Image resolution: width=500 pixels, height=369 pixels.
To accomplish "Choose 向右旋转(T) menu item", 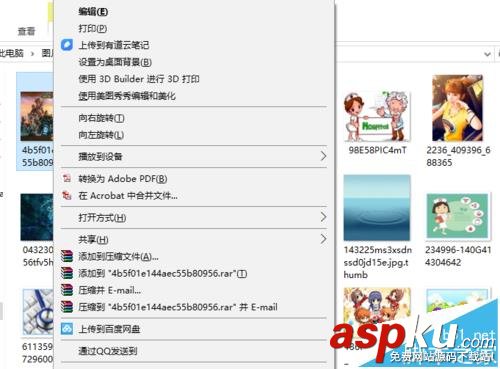I will [x=101, y=118].
